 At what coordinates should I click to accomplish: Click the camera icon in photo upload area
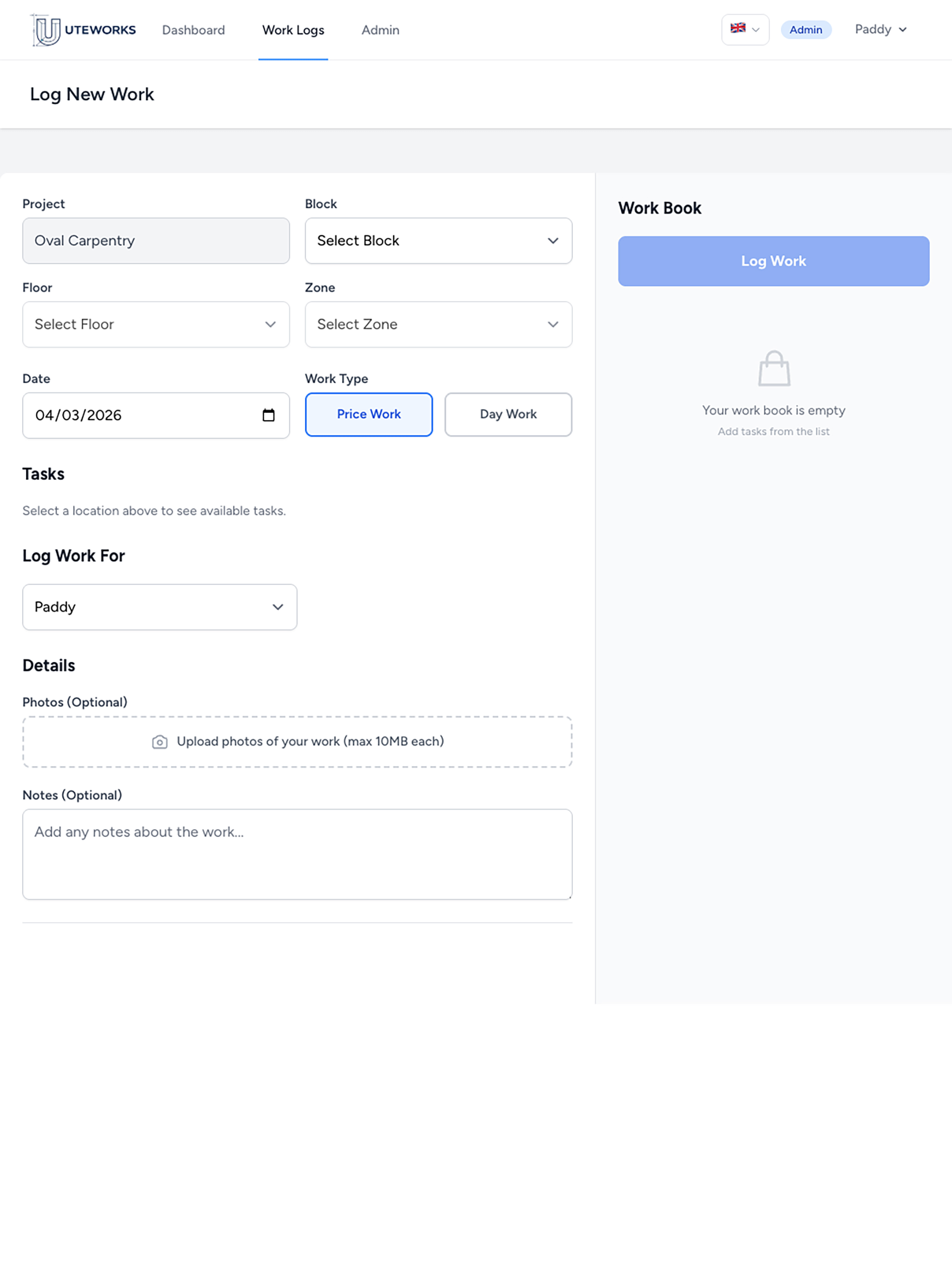coord(159,742)
